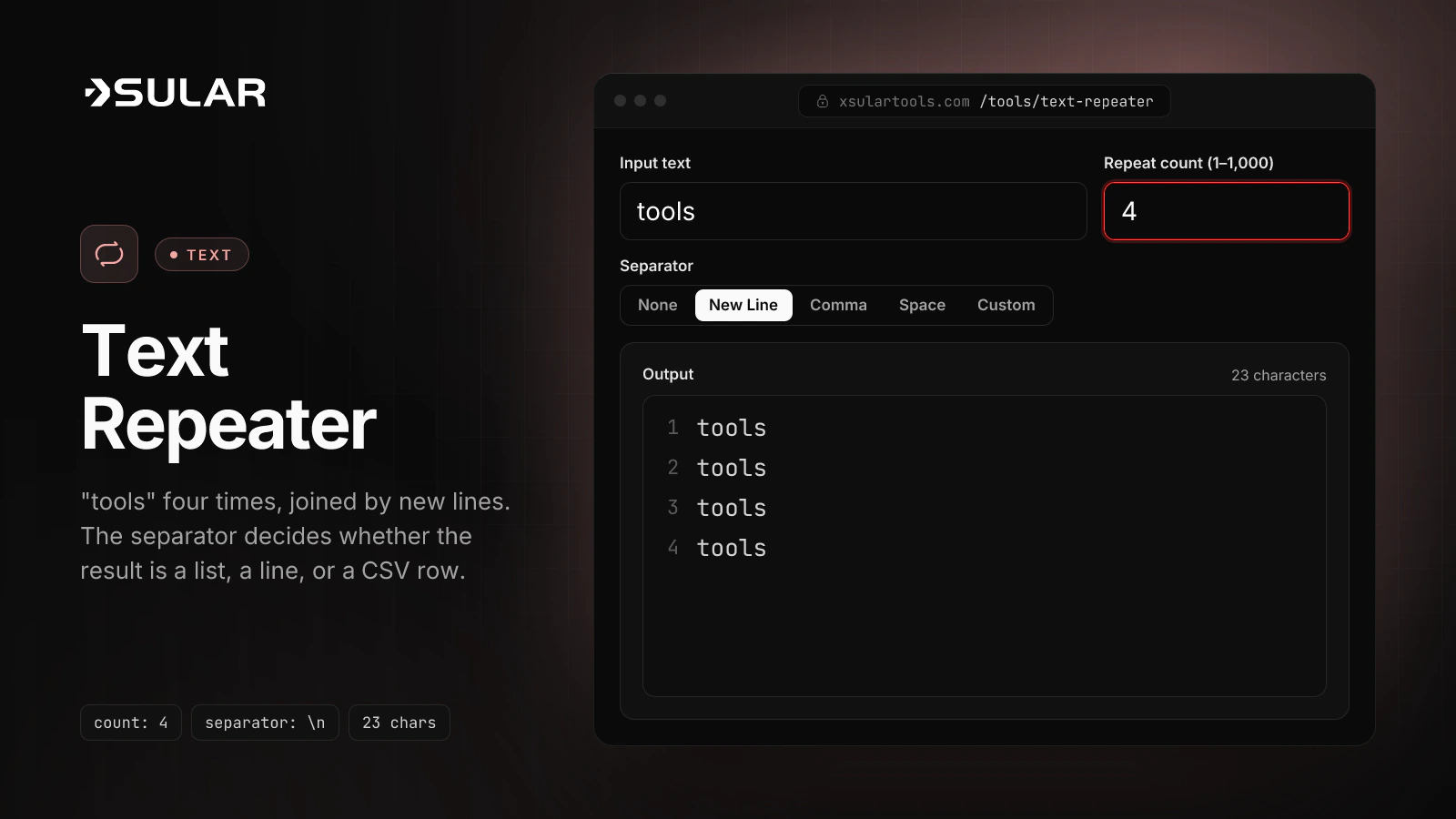Screen dimensions: 1456x819
Task: Choose the Custom separator option
Action: [x=1006, y=305]
